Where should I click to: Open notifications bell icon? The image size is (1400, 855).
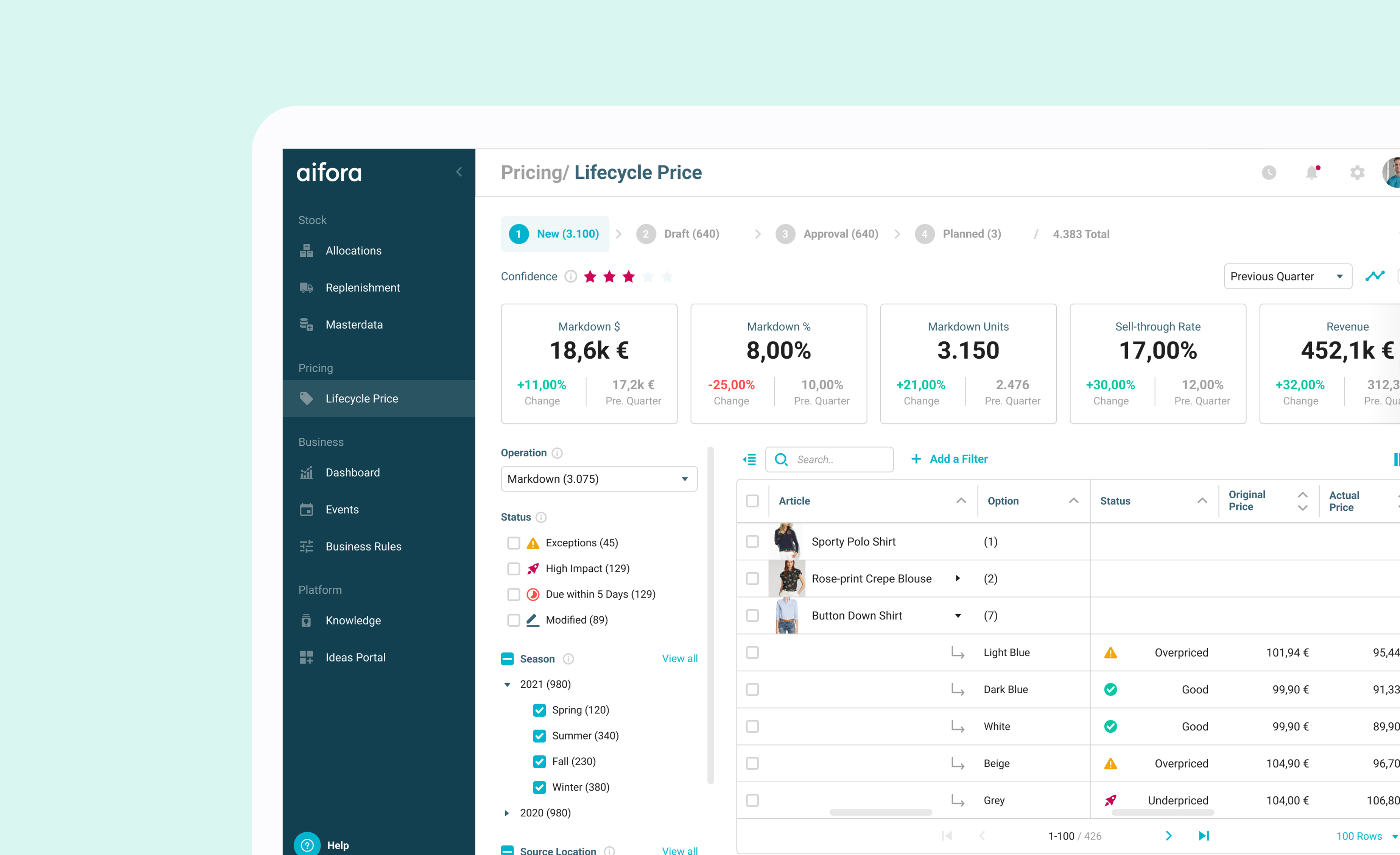(x=1312, y=172)
